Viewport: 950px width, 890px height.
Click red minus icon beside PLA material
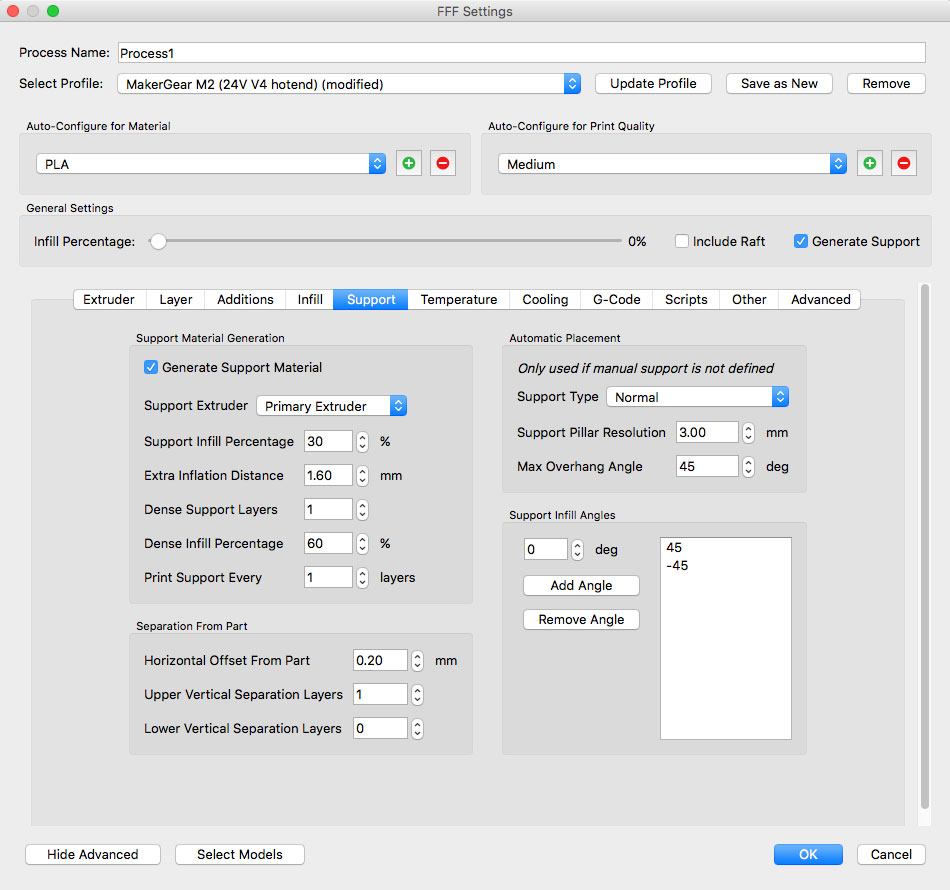click(x=442, y=164)
